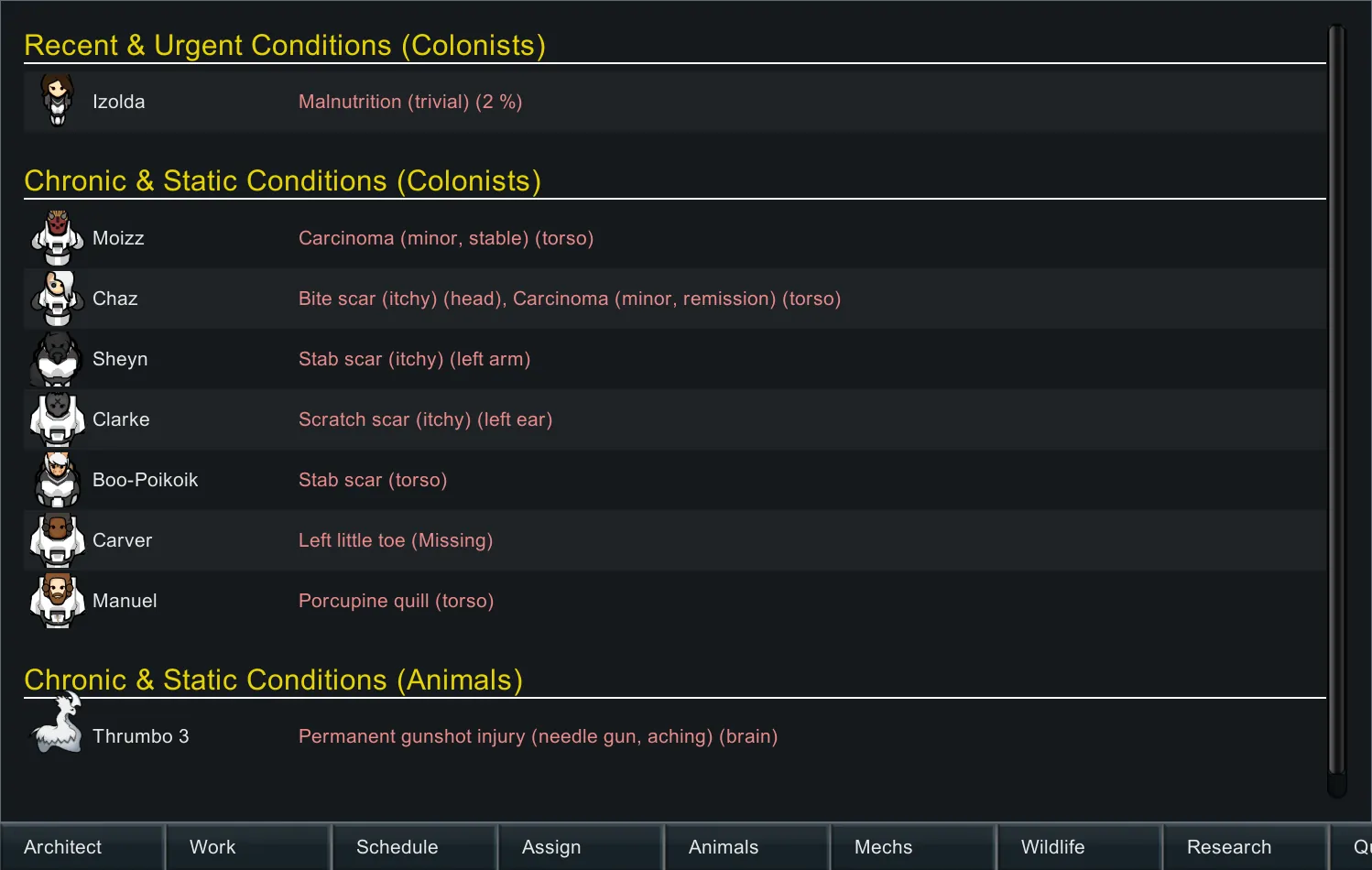Click Izolda's Malnutrition condition text
This screenshot has height=870, width=1372.
[x=410, y=102]
